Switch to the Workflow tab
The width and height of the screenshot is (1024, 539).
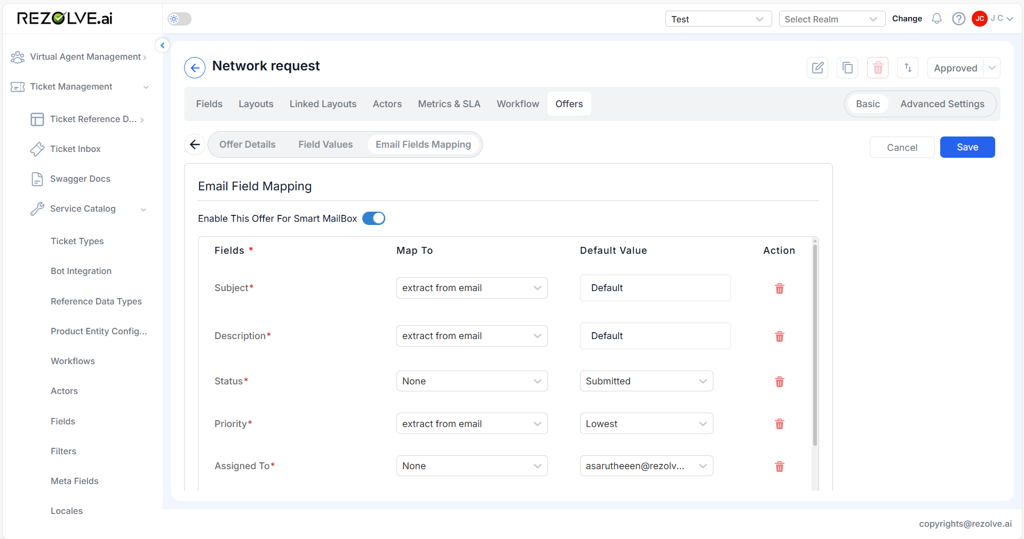pos(518,104)
